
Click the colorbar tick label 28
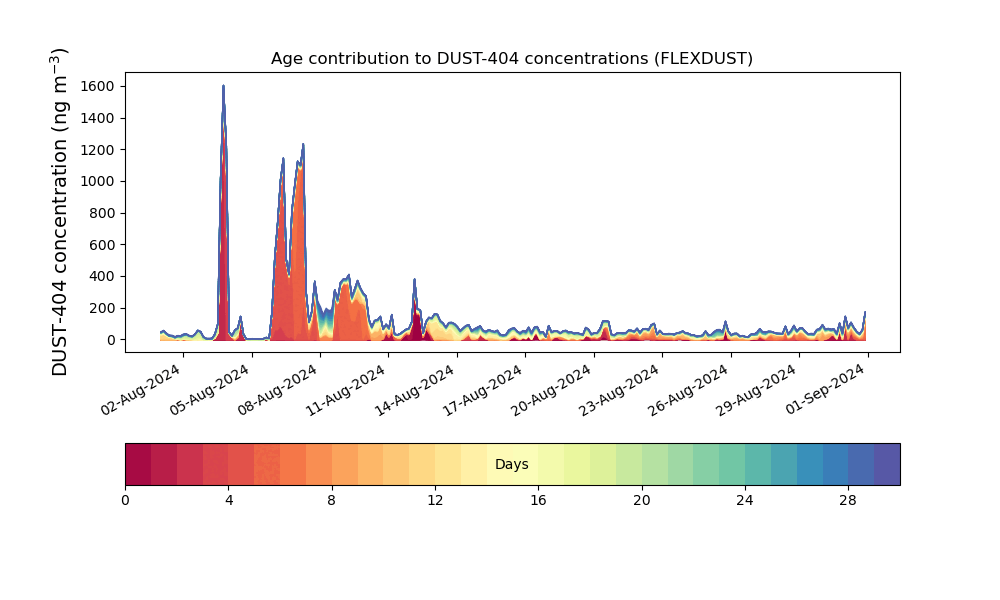coord(848,501)
